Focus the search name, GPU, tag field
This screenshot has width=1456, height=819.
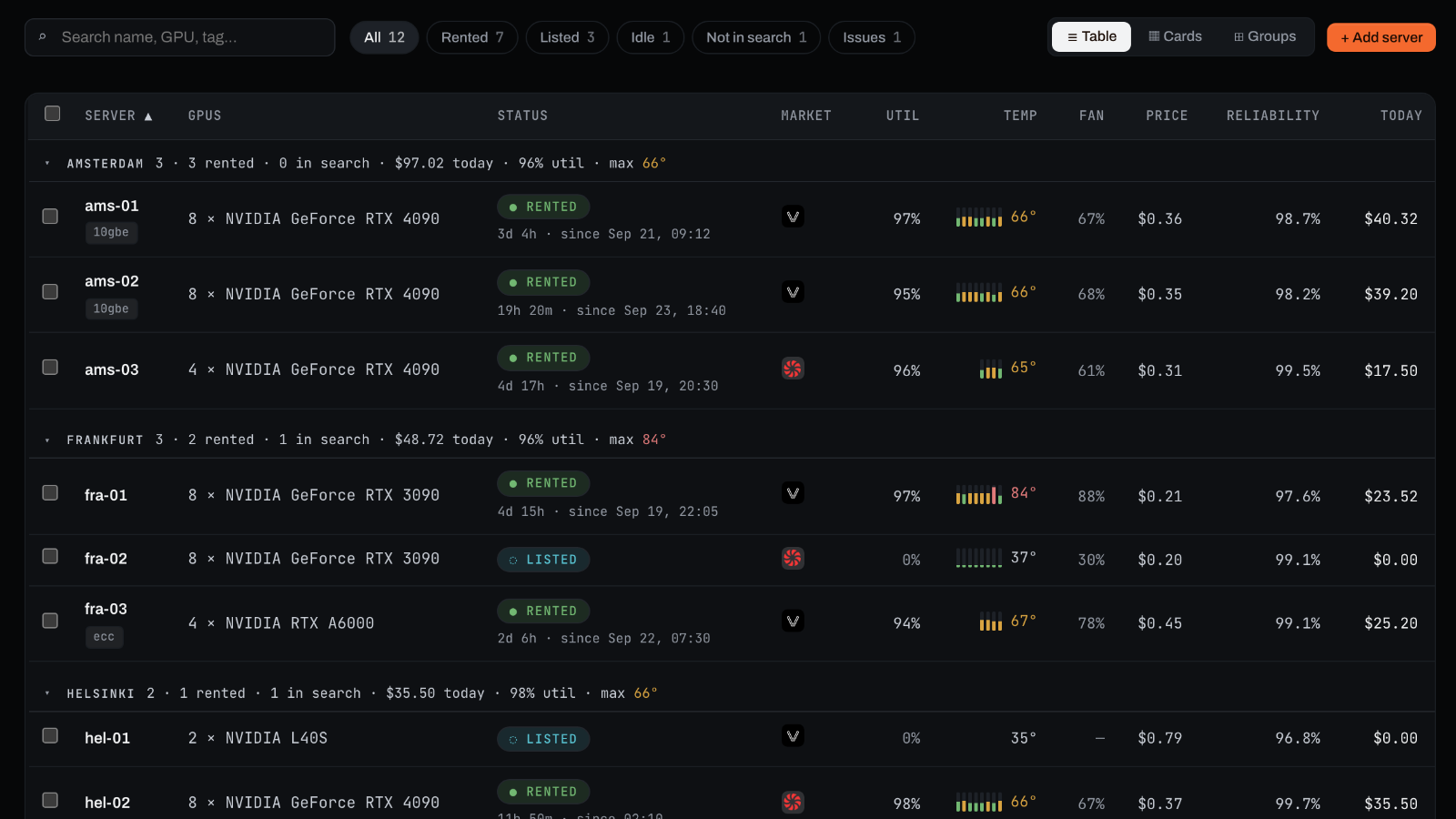coord(180,37)
